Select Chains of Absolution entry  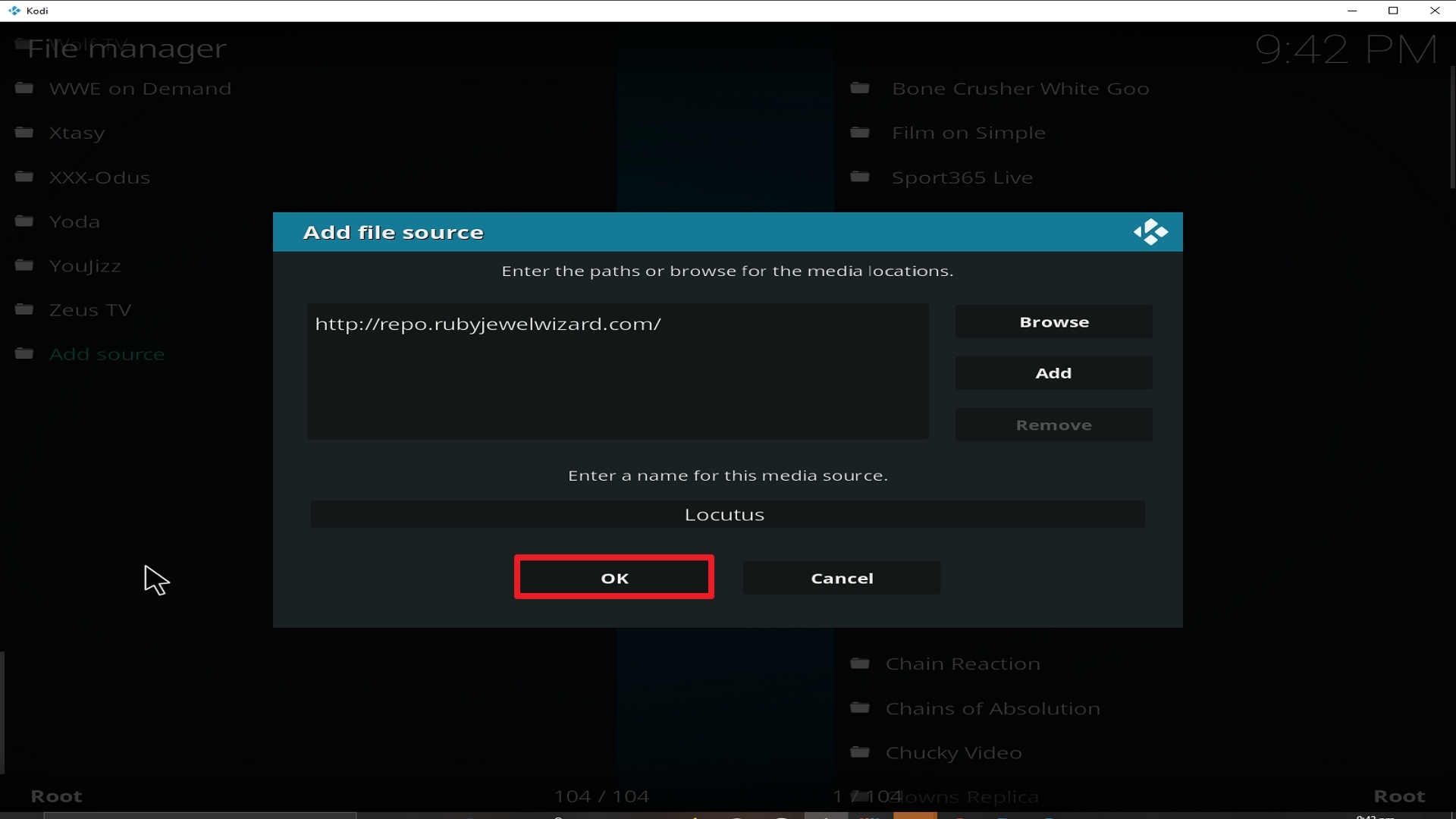click(993, 709)
